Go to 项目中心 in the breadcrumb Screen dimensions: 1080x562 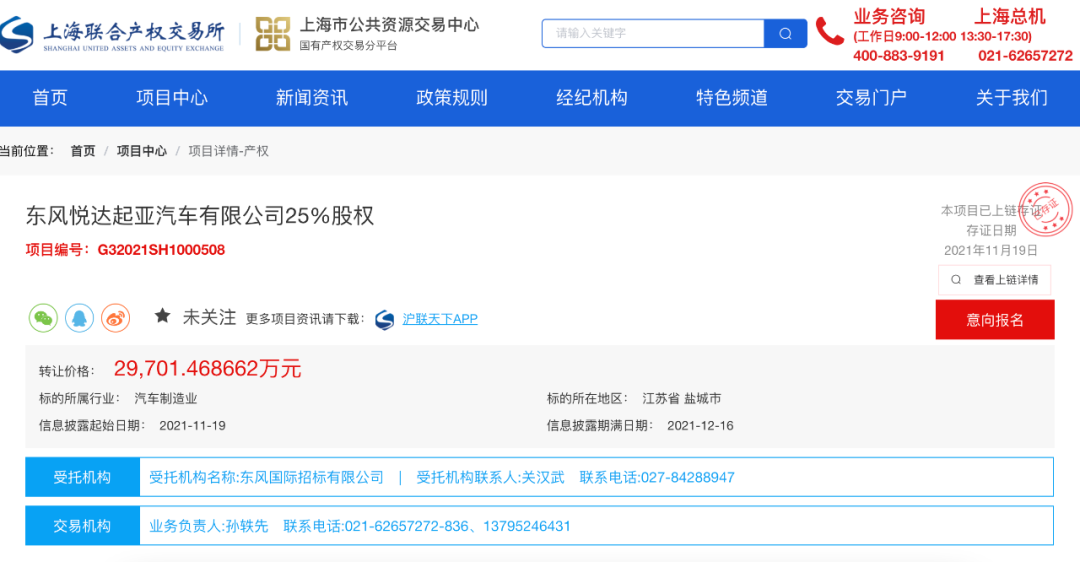[x=142, y=151]
